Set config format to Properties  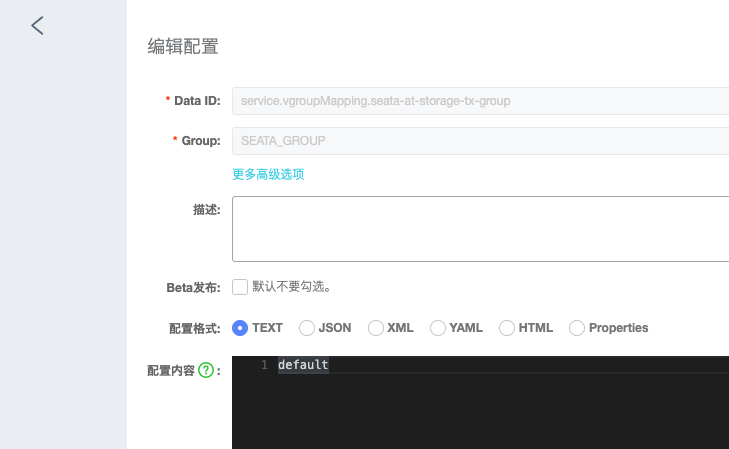click(577, 328)
